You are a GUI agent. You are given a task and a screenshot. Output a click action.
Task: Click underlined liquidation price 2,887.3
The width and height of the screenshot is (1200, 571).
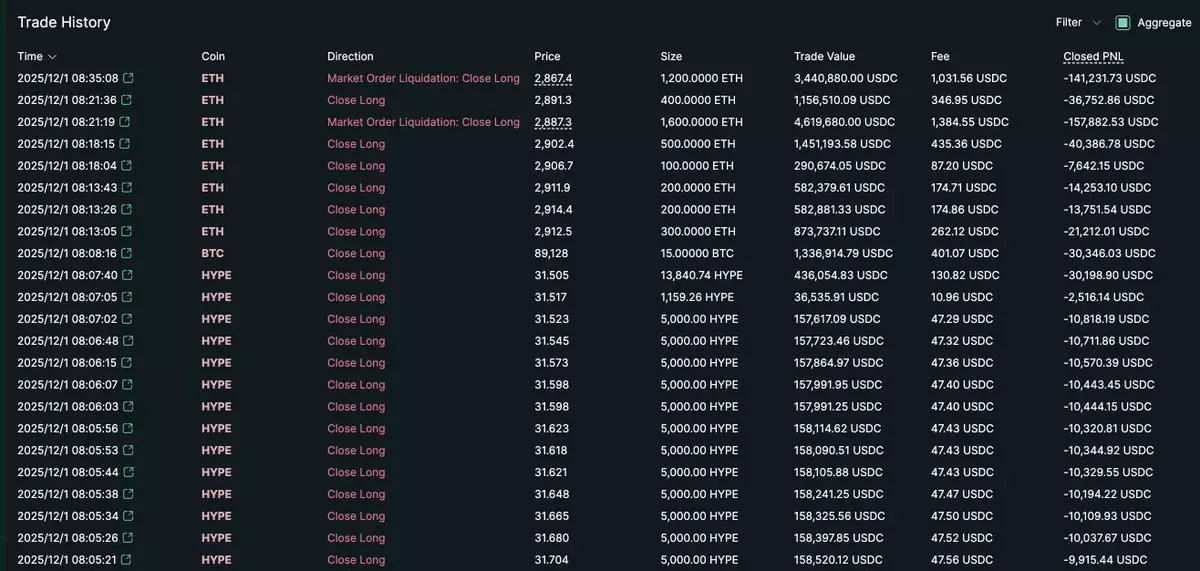553,122
